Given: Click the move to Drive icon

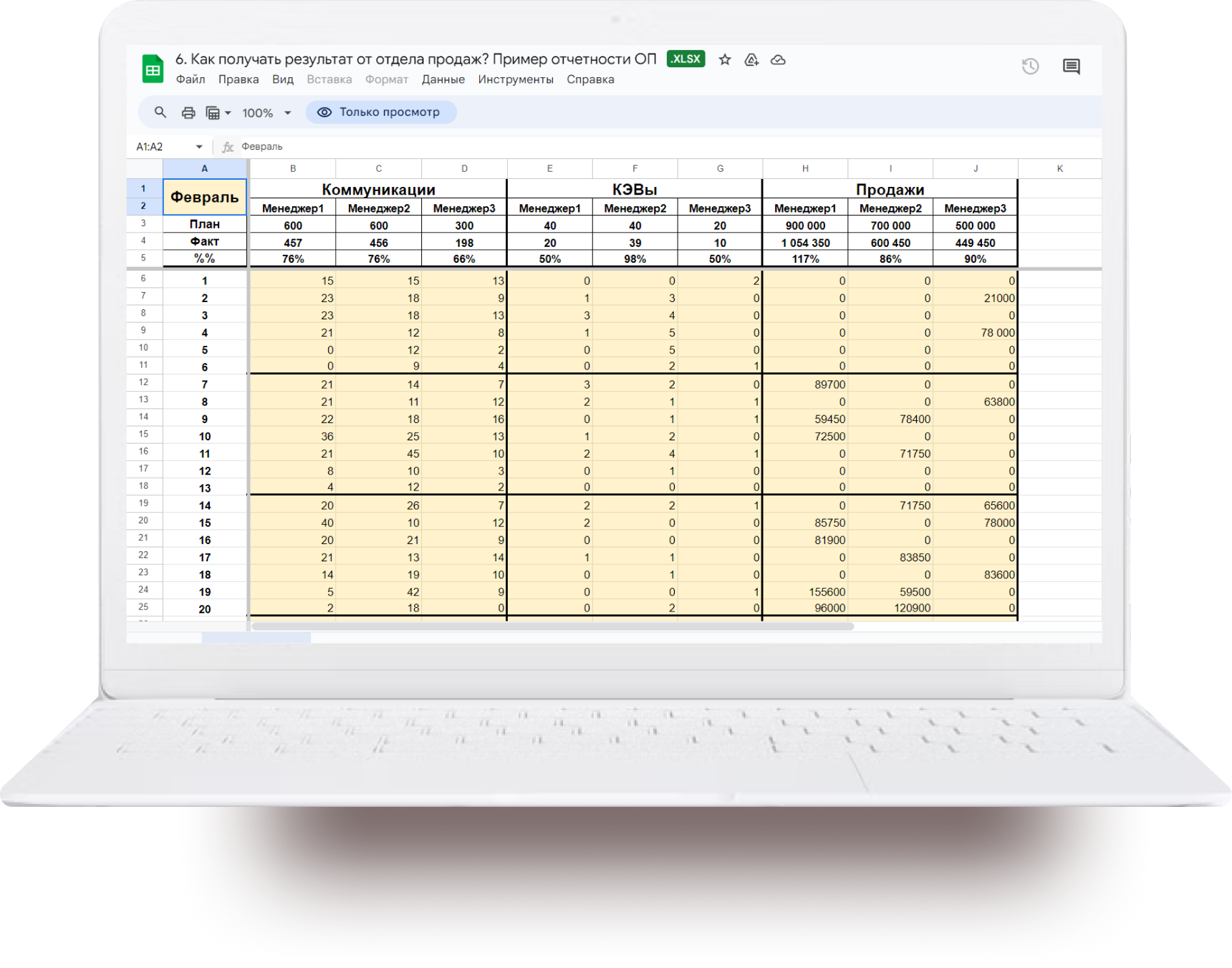Looking at the screenshot, I should [x=751, y=59].
